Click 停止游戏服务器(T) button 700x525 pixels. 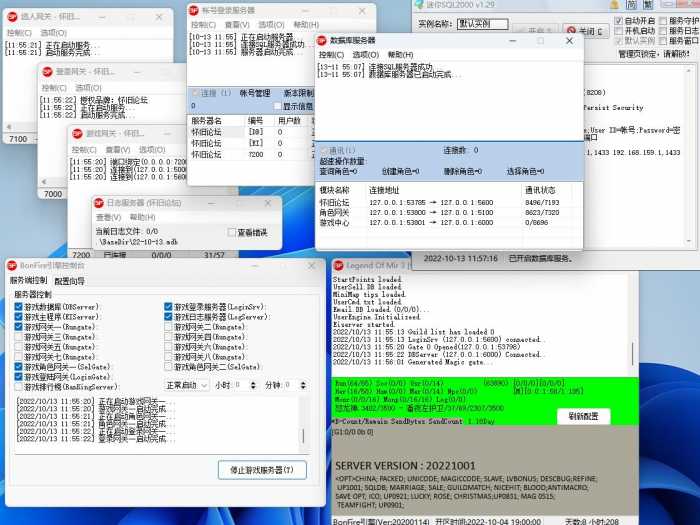pyautogui.click(x=262, y=470)
